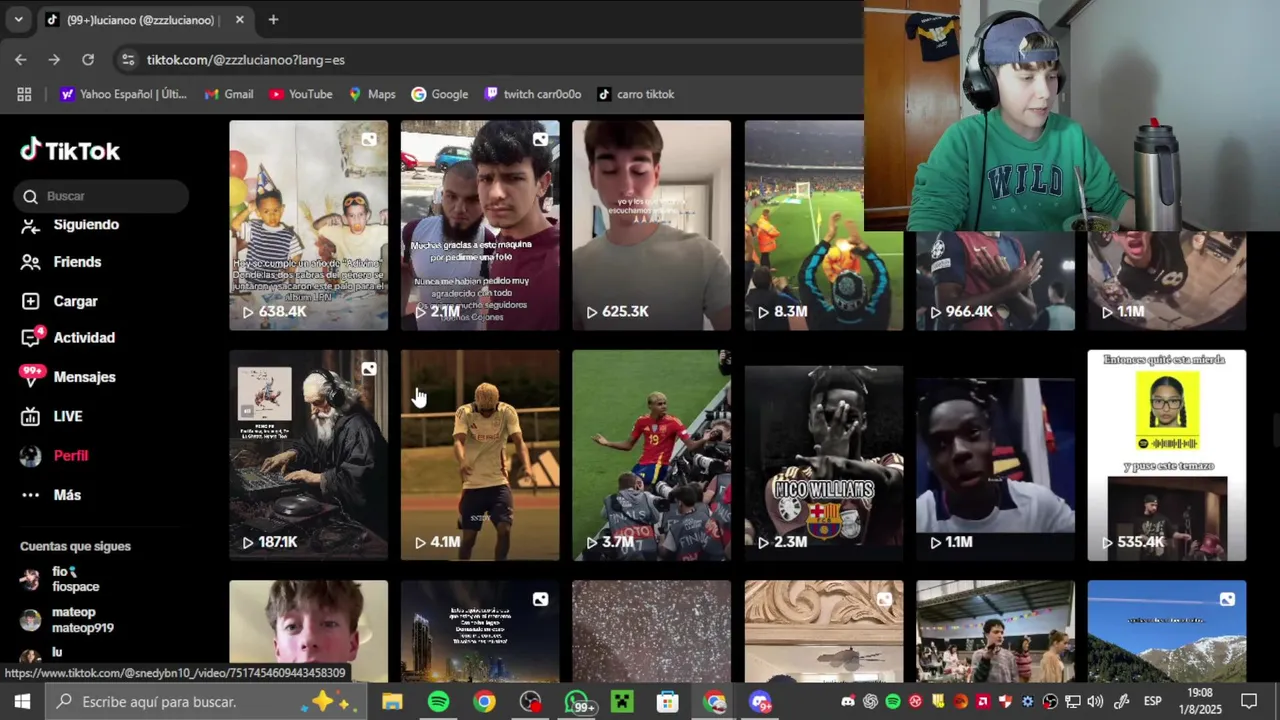Click the volume speaker tray icon
This screenshot has height=720, width=1280.
pyautogui.click(x=1095, y=702)
